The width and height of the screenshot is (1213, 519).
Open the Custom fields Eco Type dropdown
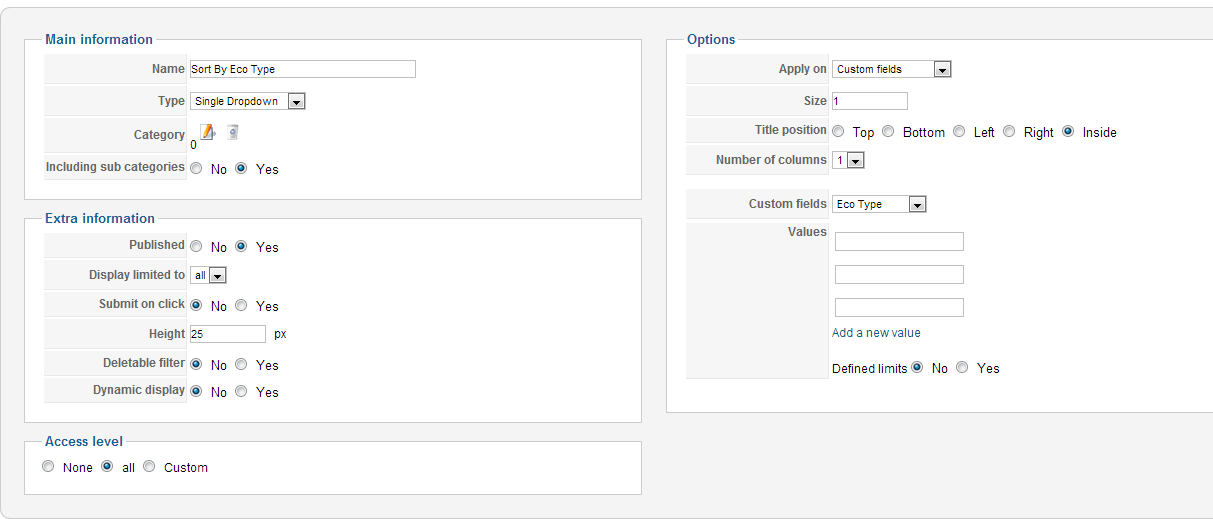click(879, 204)
